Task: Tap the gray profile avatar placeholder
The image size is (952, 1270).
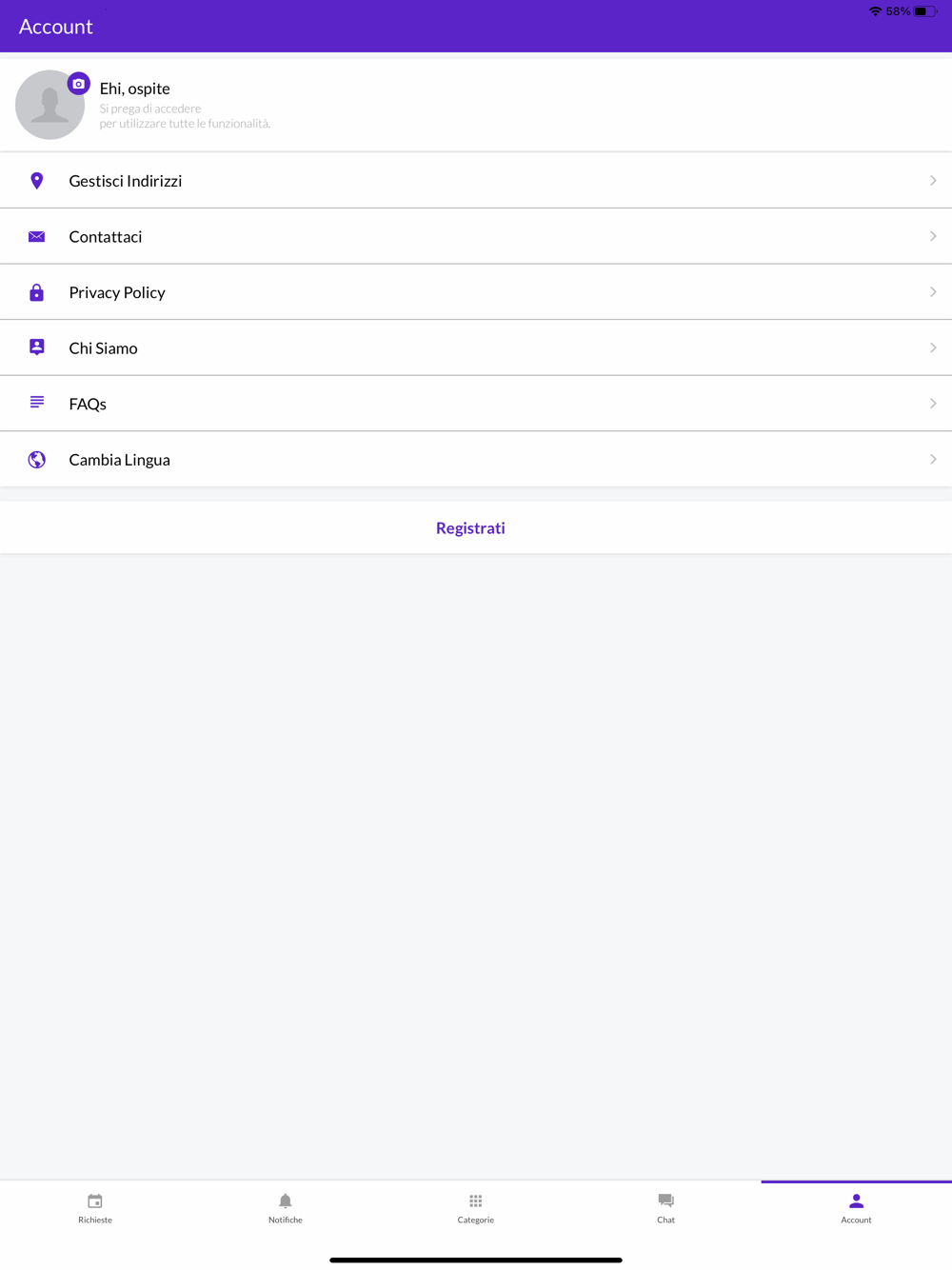Action: [x=48, y=109]
